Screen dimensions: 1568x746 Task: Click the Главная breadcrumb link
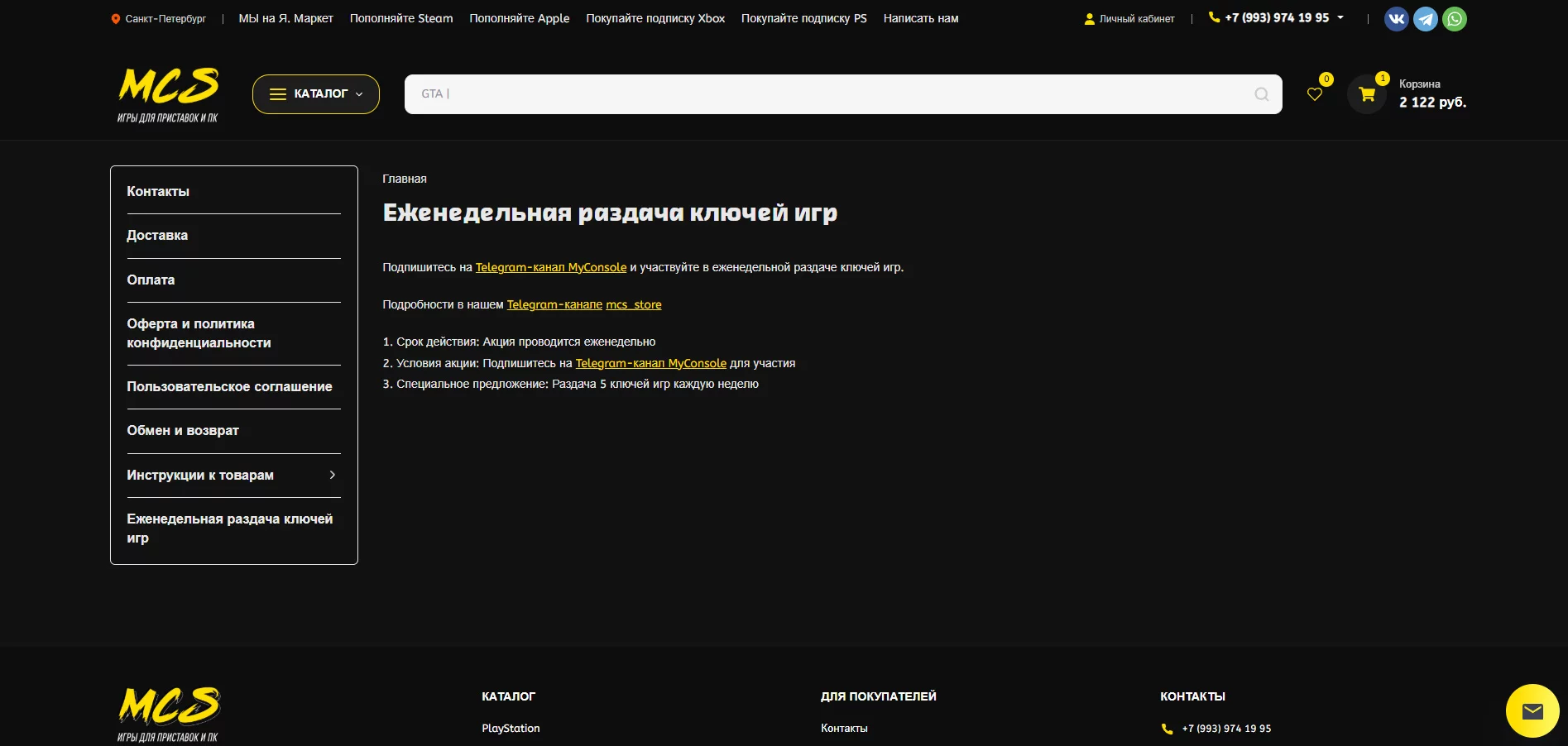tap(405, 179)
